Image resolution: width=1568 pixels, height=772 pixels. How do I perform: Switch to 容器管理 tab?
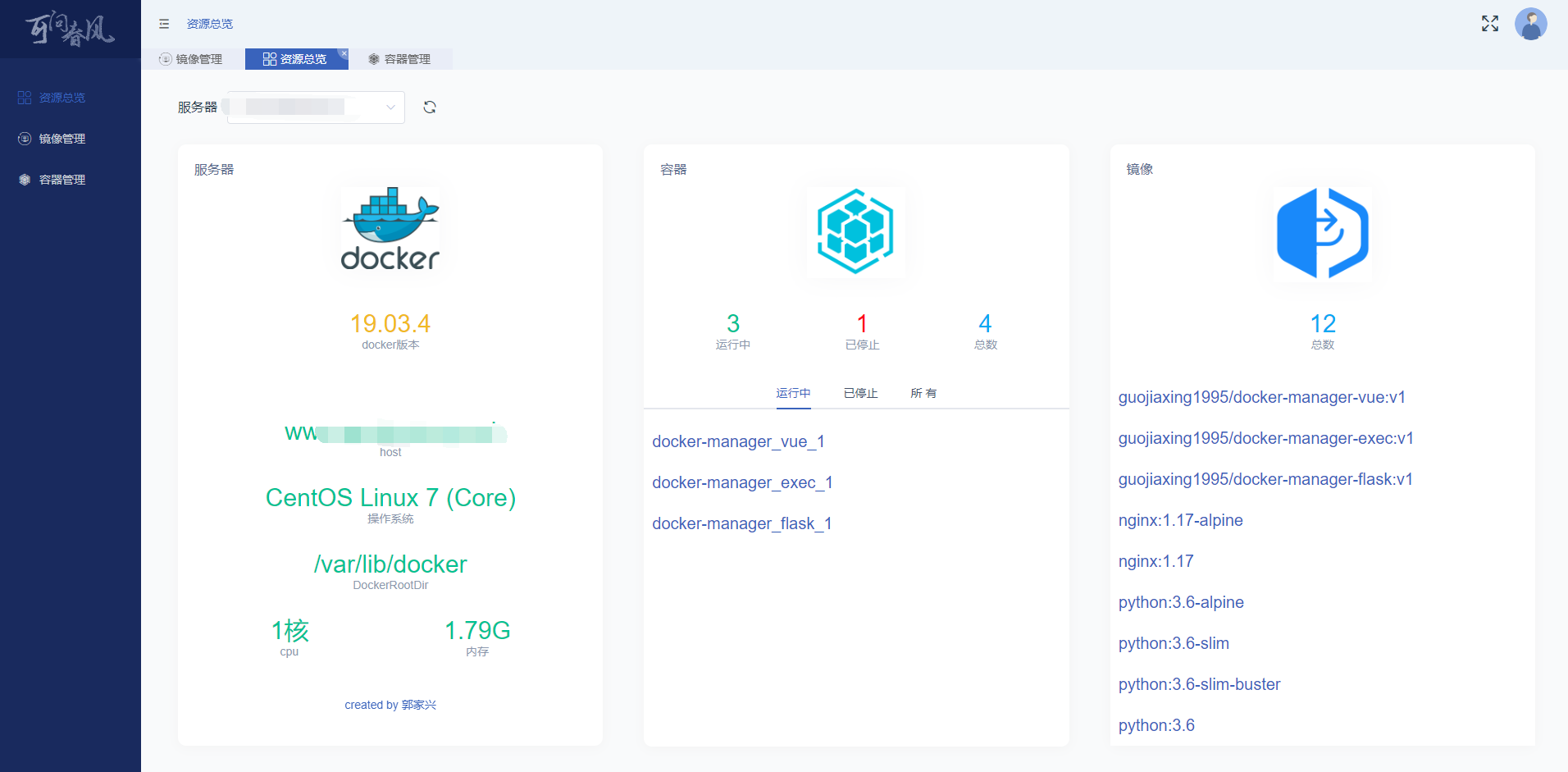400,59
